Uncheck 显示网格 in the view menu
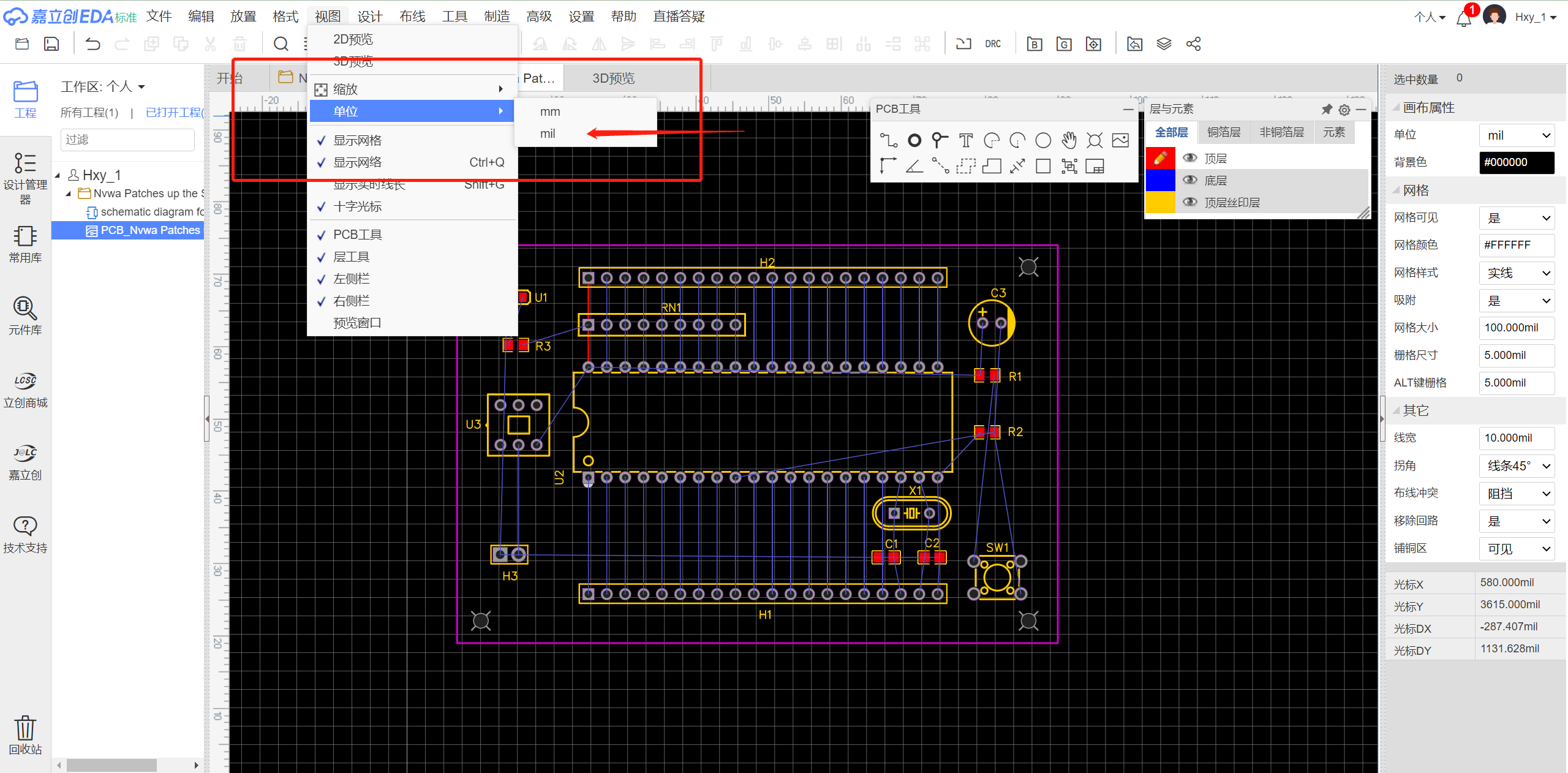This screenshot has width=1568, height=773. tap(357, 140)
